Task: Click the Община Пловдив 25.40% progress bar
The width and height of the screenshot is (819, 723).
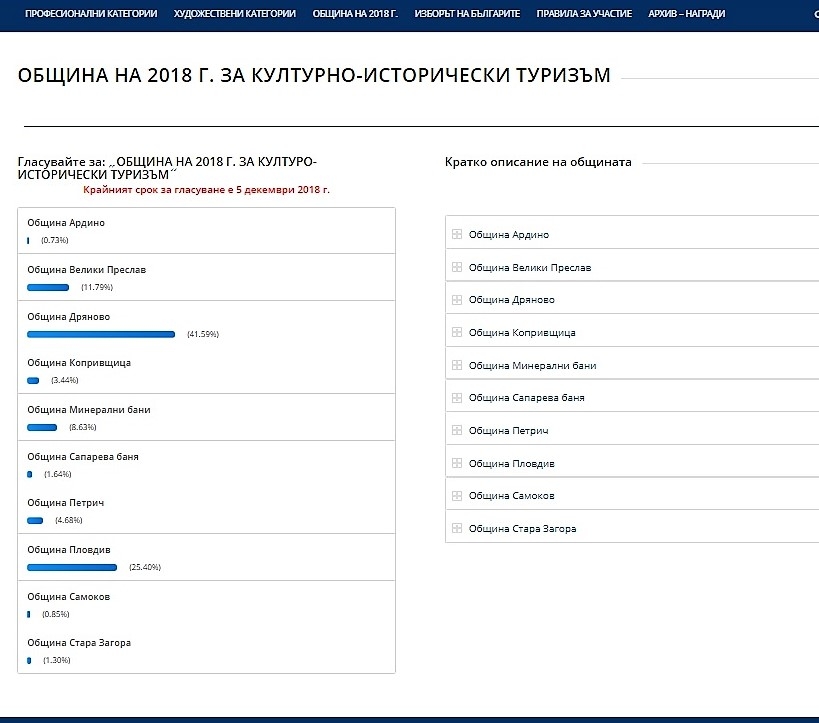Action: (72, 567)
